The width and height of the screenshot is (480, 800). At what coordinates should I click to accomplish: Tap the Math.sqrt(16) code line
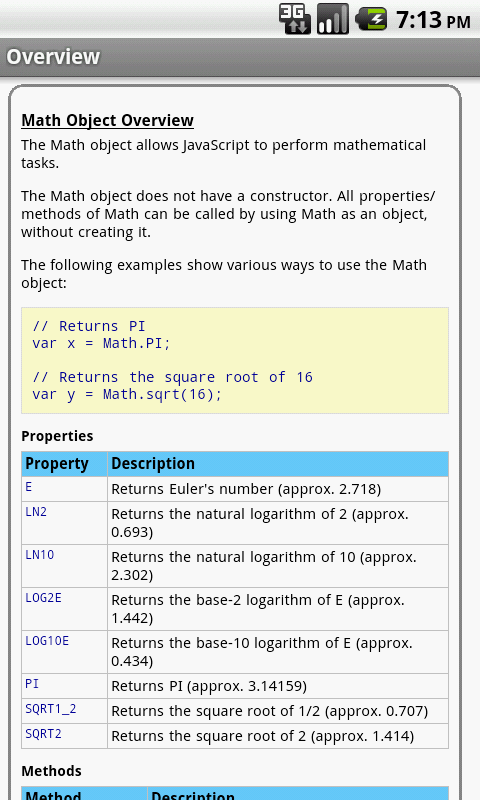(127, 394)
